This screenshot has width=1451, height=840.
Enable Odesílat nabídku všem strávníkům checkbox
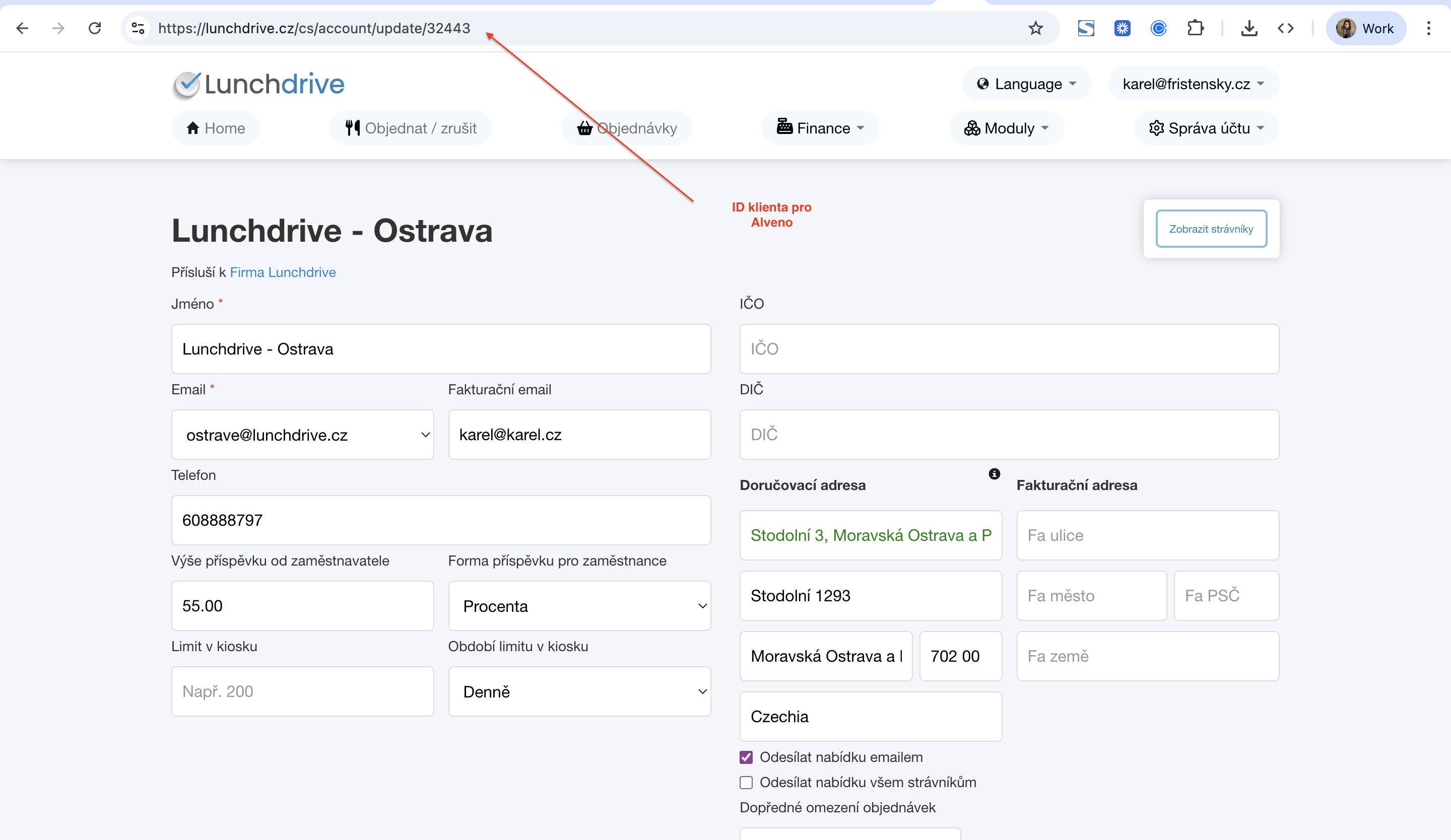[x=746, y=783]
